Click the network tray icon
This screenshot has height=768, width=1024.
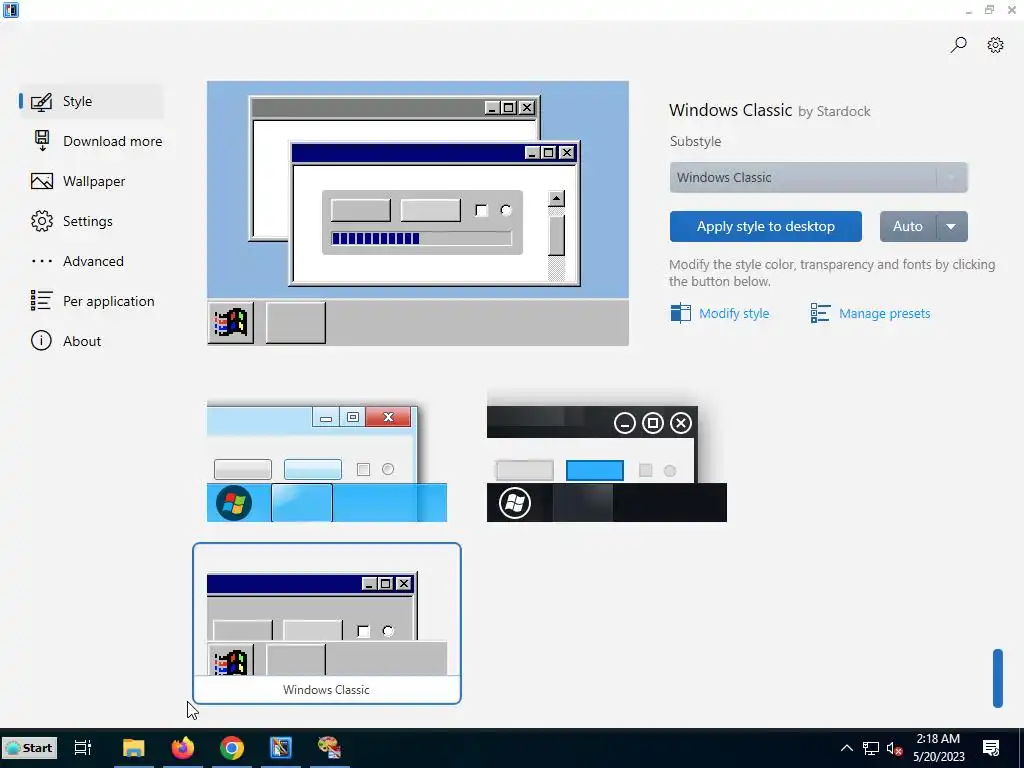871,748
